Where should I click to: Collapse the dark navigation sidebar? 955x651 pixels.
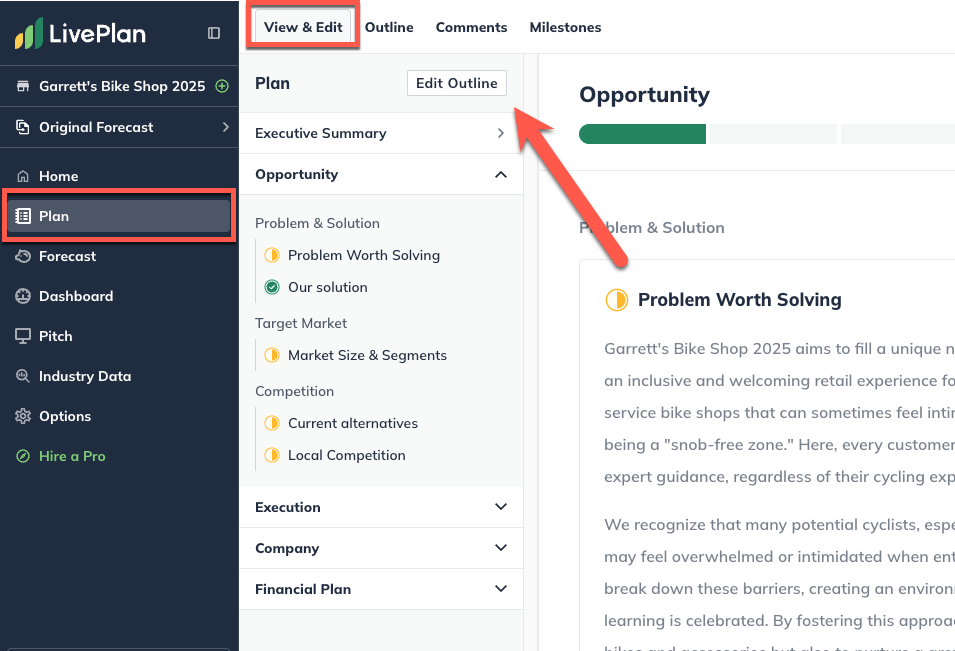(x=213, y=32)
